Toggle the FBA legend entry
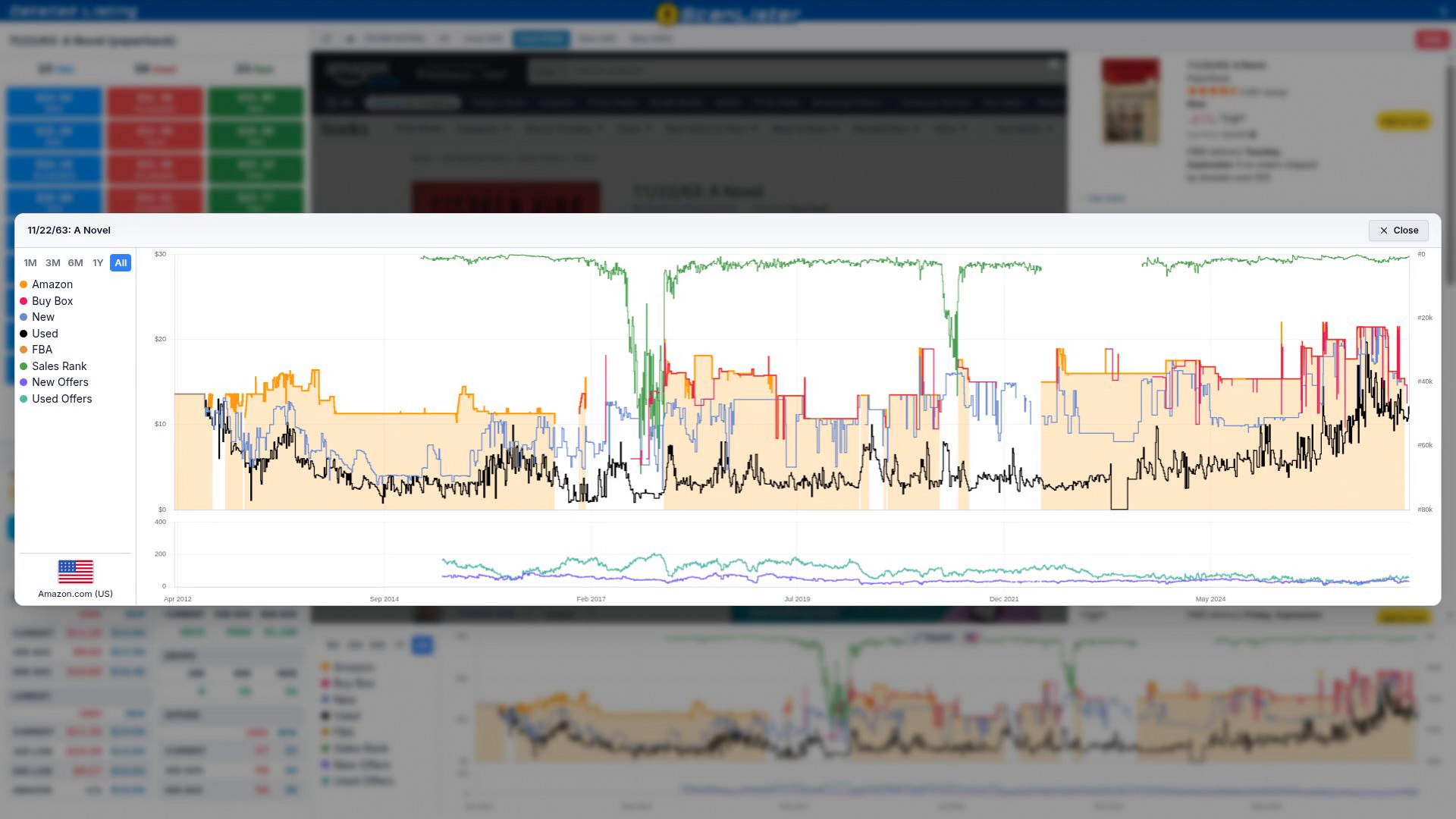Image resolution: width=1456 pixels, height=819 pixels. click(x=36, y=350)
